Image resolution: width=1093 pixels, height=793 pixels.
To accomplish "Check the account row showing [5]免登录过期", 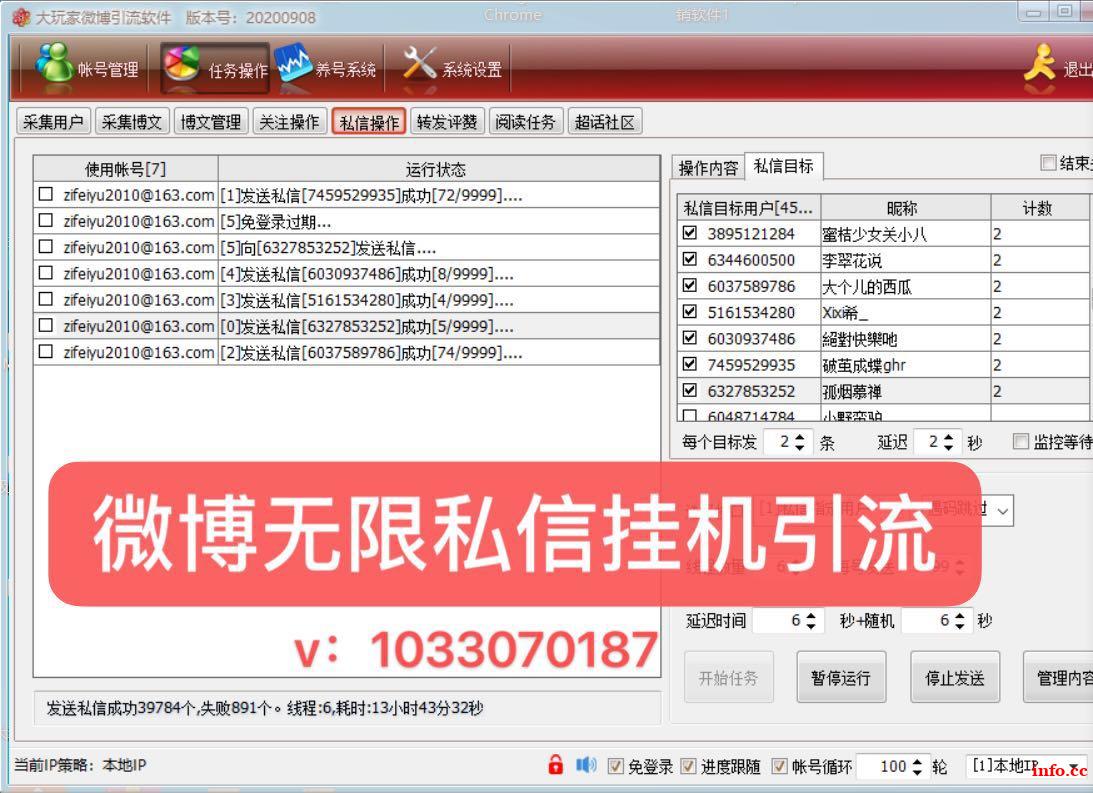I will (46, 220).
